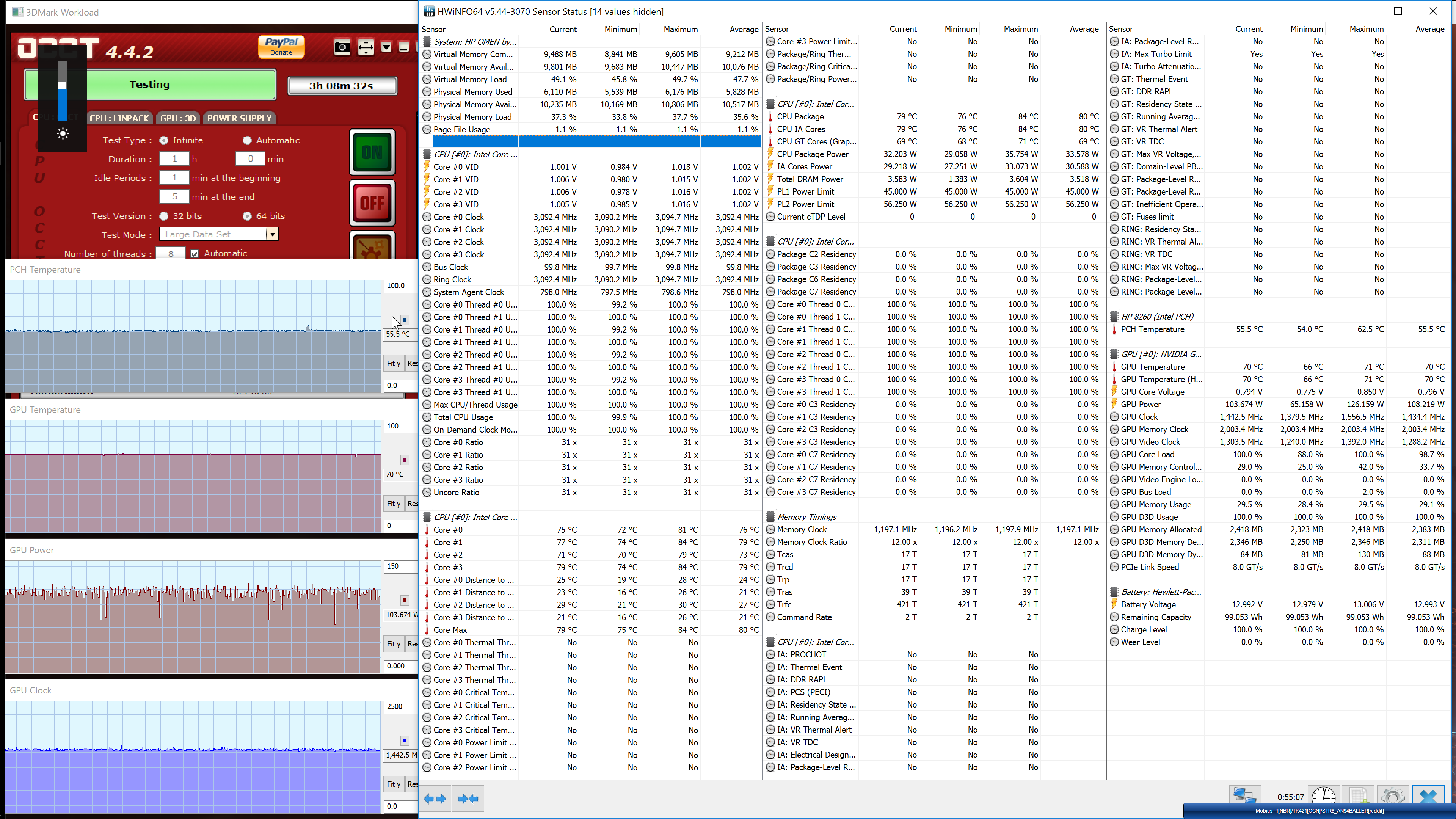Click CPU Package Power lightning icon
1456x819 pixels.
pos(770,154)
